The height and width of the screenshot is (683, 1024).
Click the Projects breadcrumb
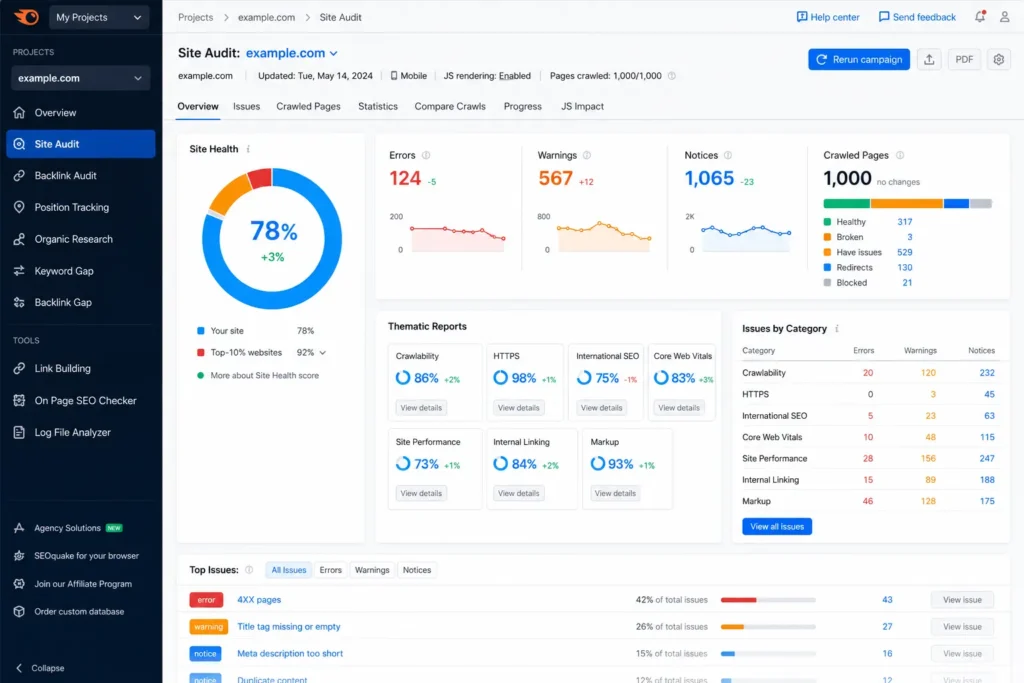click(x=195, y=17)
